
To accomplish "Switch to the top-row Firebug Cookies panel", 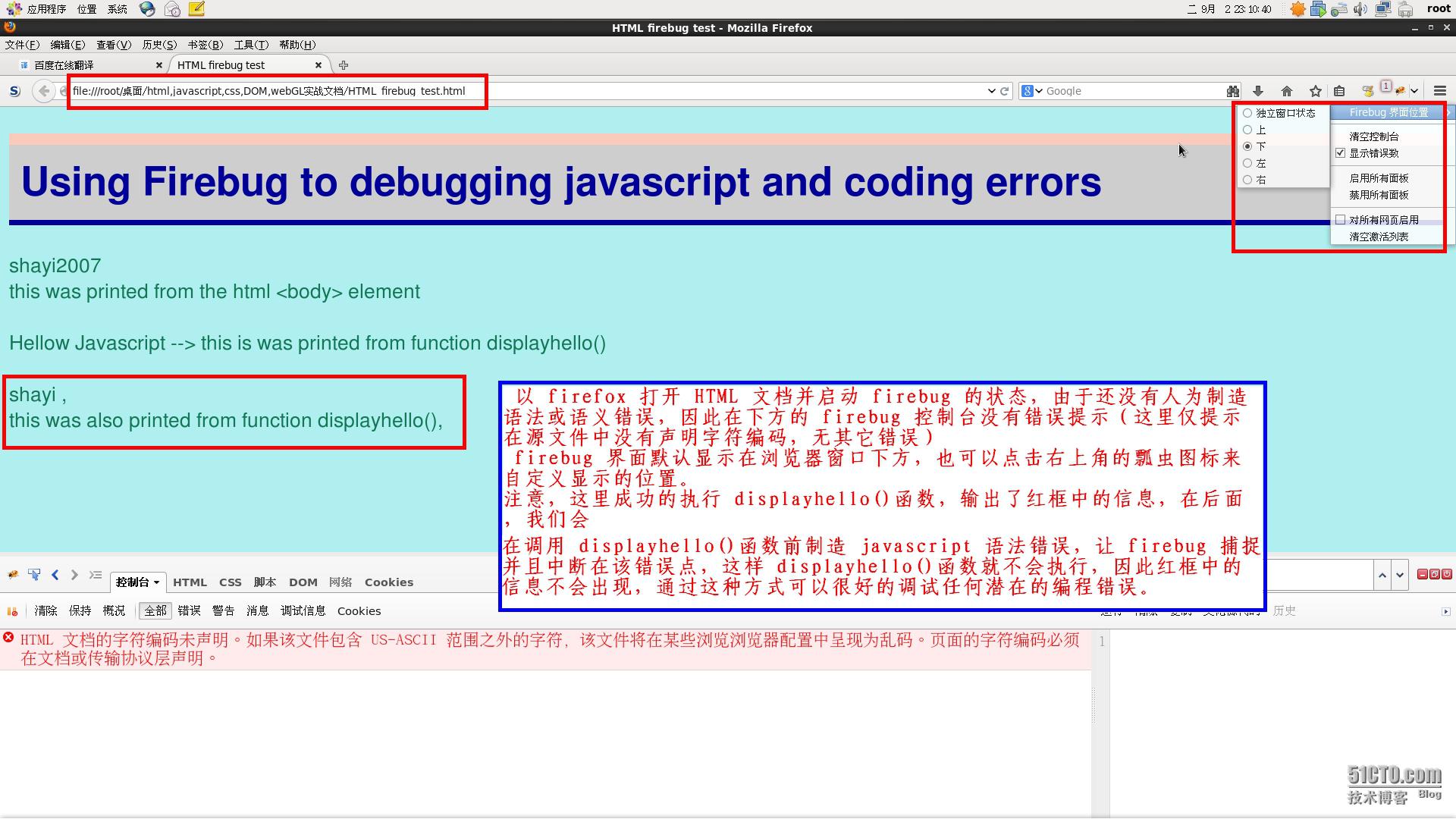I will click(x=389, y=582).
